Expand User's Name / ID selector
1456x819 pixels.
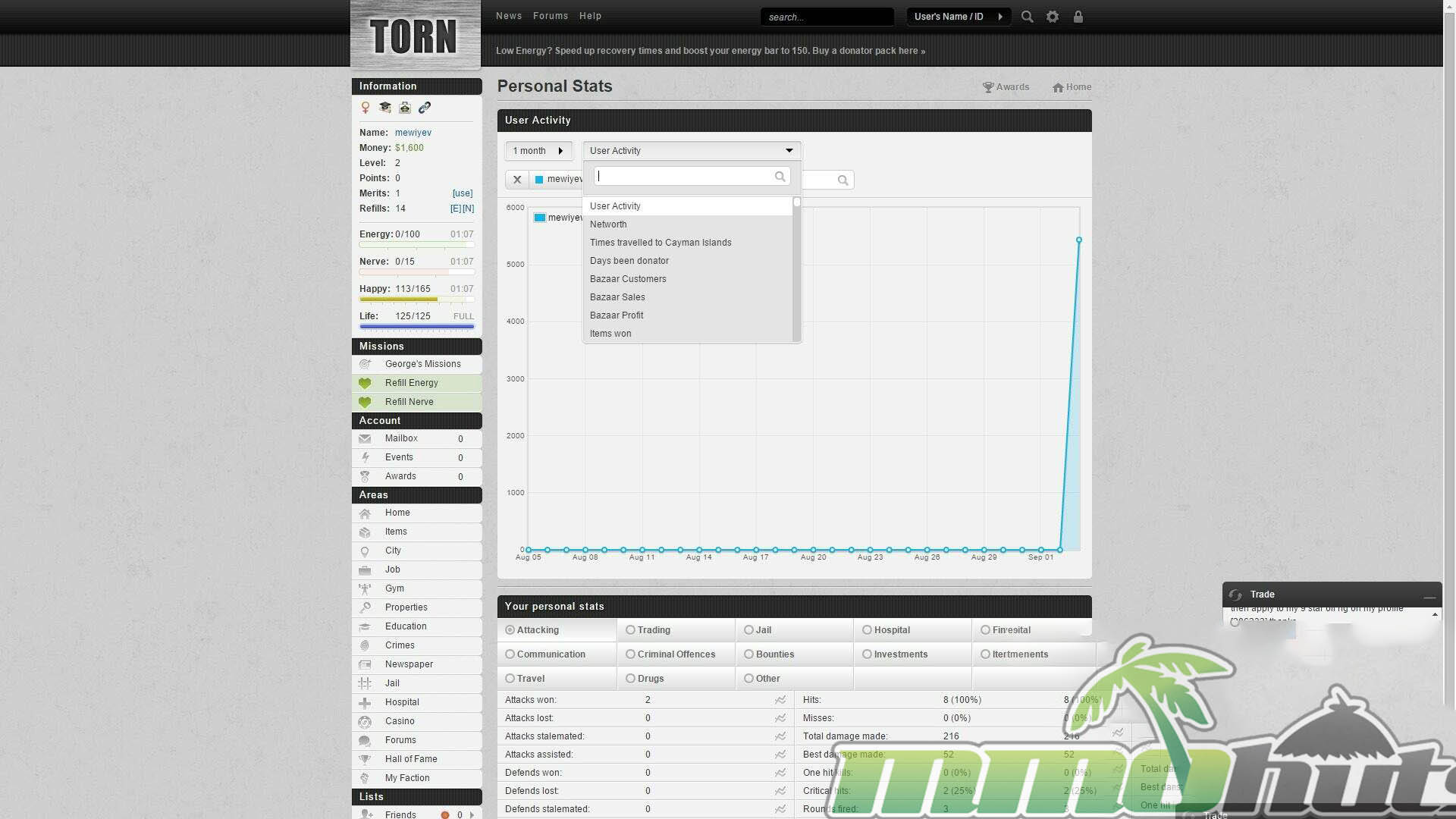click(x=958, y=17)
